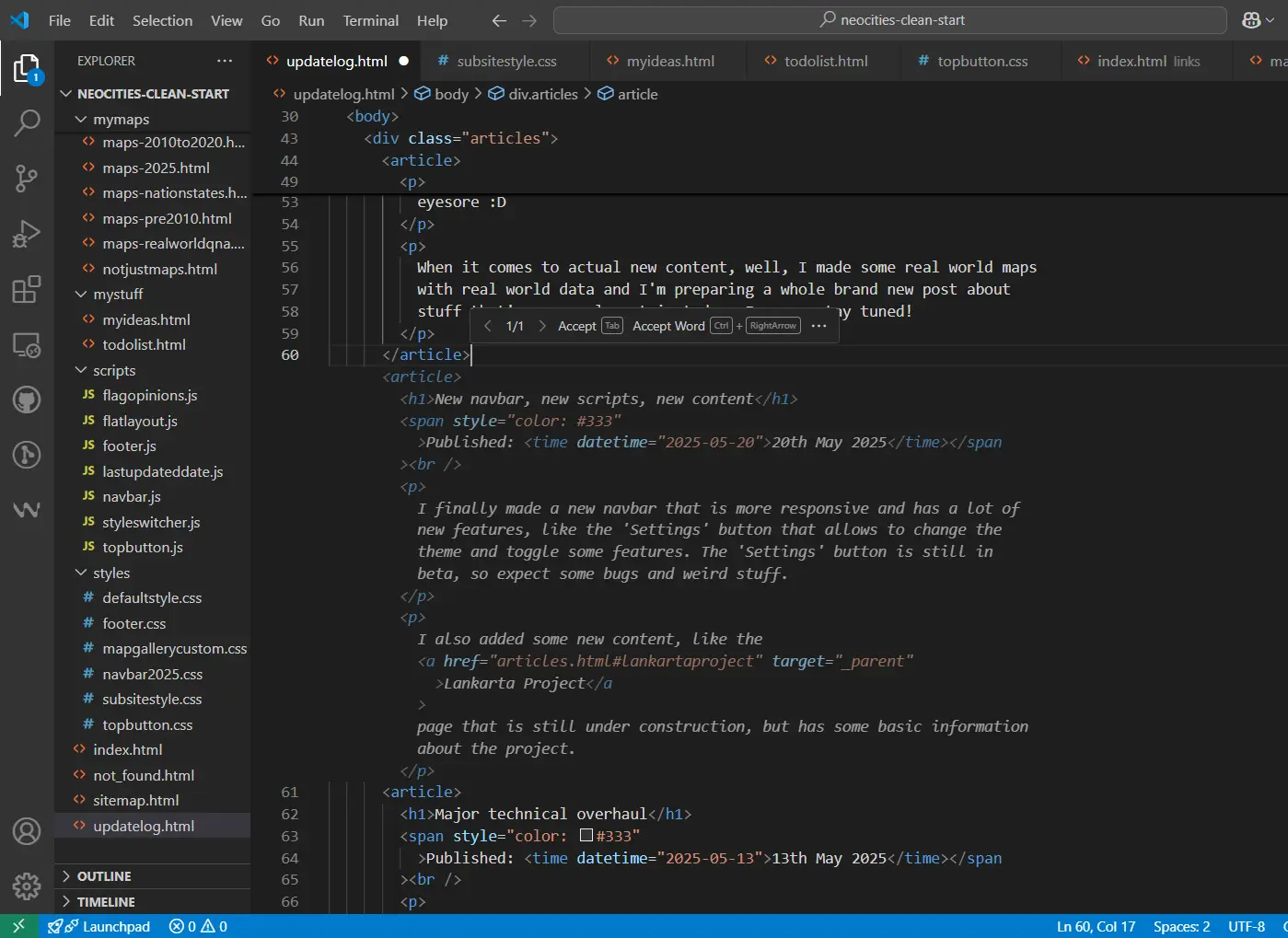1288x938 pixels.
Task: Collapse the NEOCITIES-CLEAN-START root folder
Action: 66,94
